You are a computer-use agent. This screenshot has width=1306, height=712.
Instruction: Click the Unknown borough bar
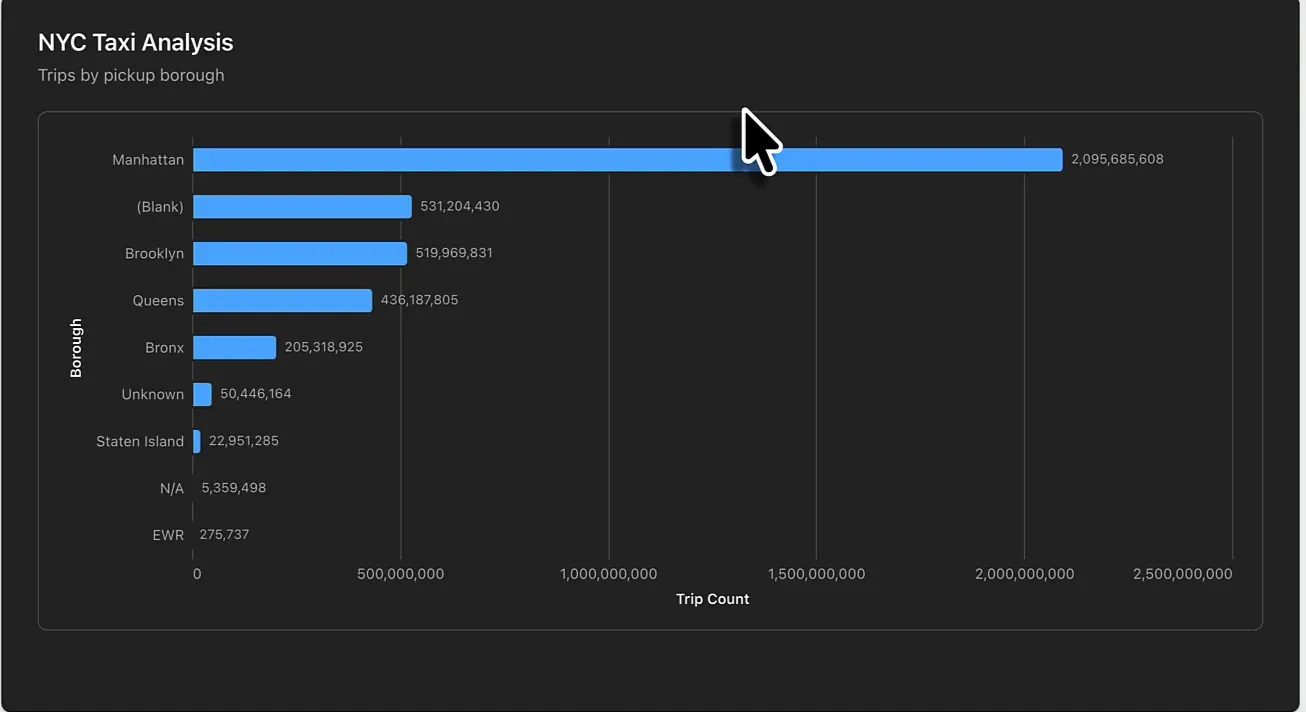(x=202, y=394)
